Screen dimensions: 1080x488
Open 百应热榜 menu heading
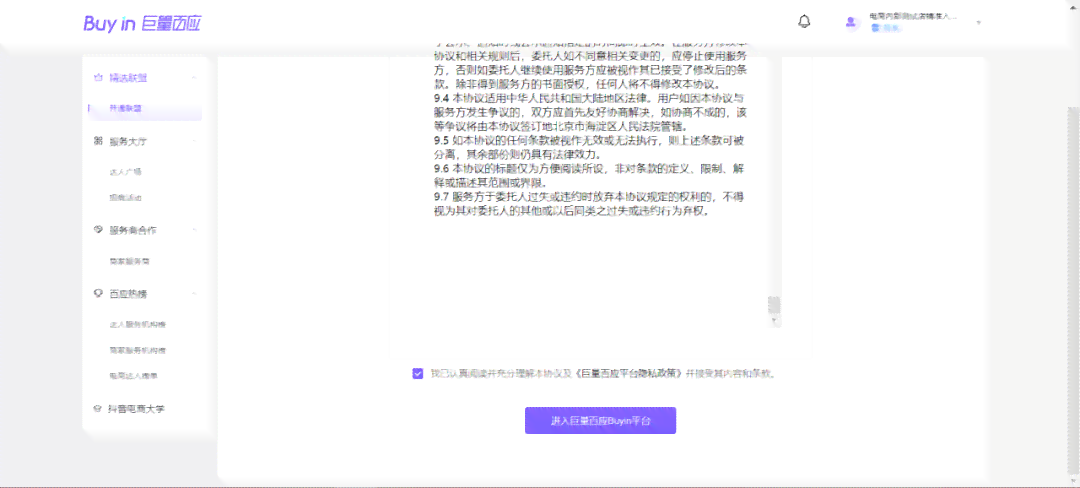[x=128, y=293]
